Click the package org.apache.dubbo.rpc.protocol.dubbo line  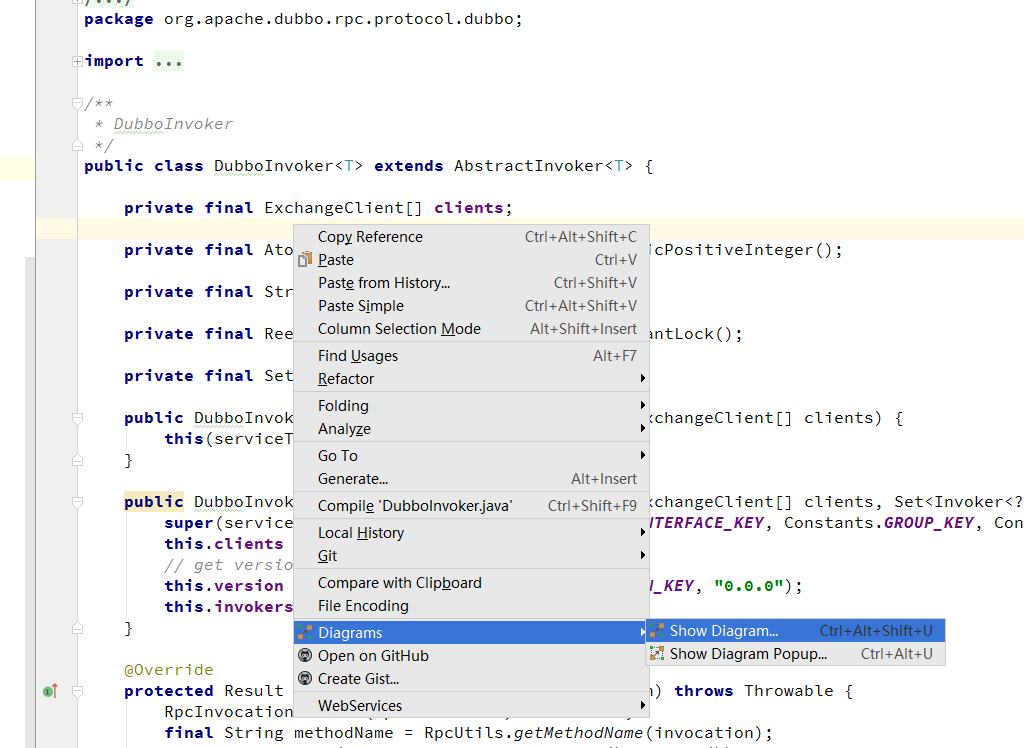[x=303, y=19]
